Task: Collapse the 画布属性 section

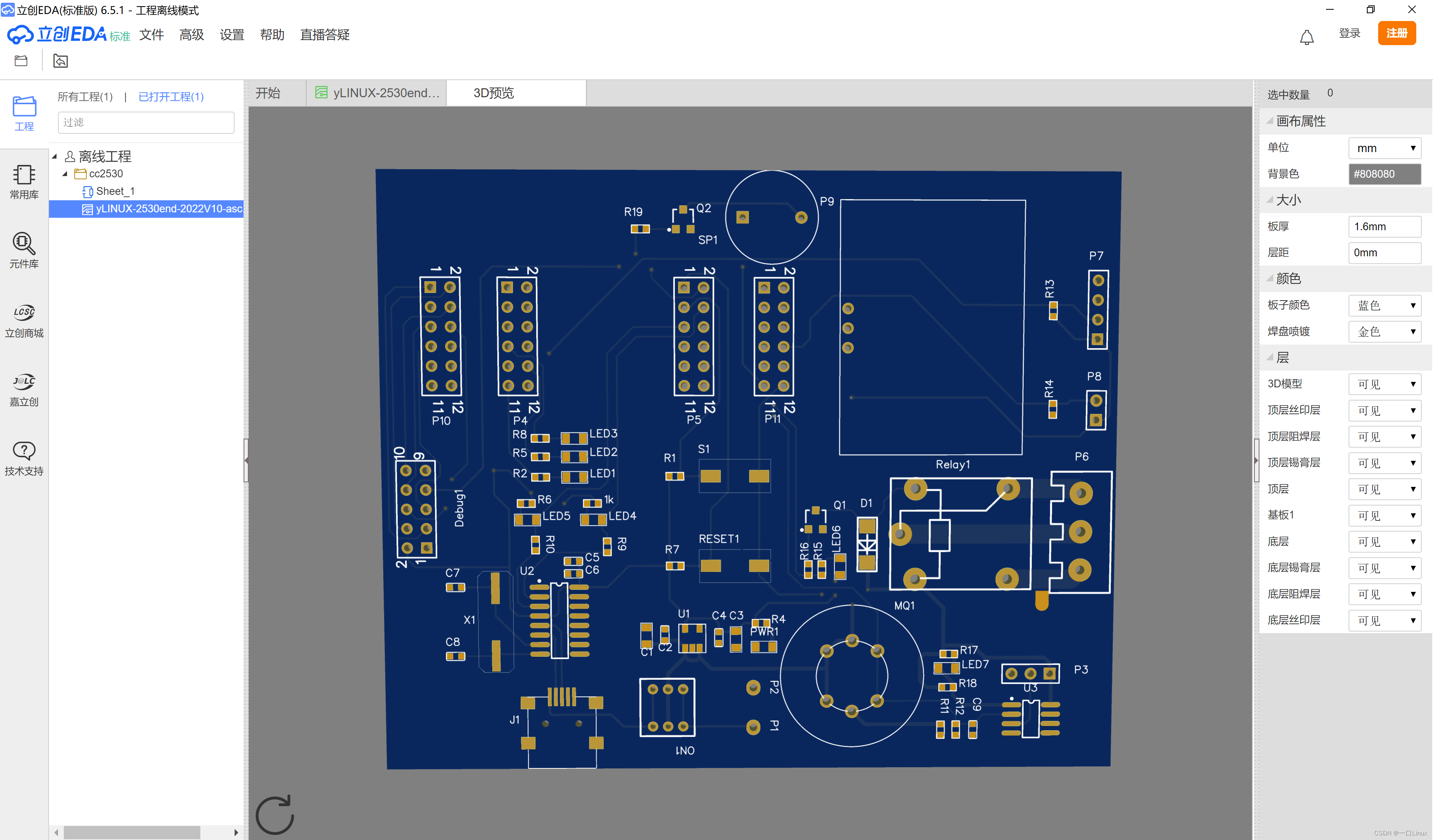Action: point(1270,121)
